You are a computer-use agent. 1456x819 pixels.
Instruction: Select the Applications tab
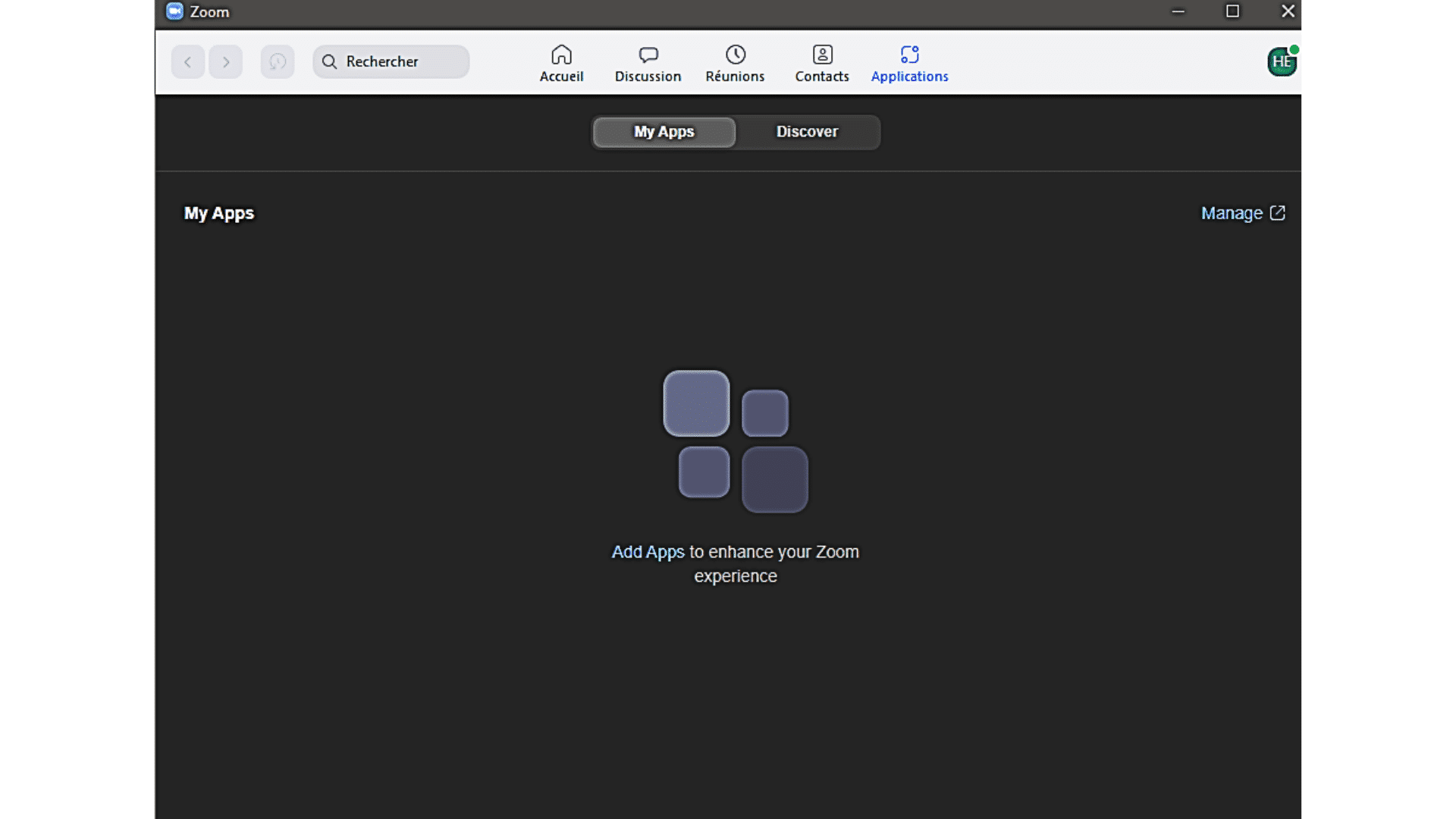(x=909, y=64)
